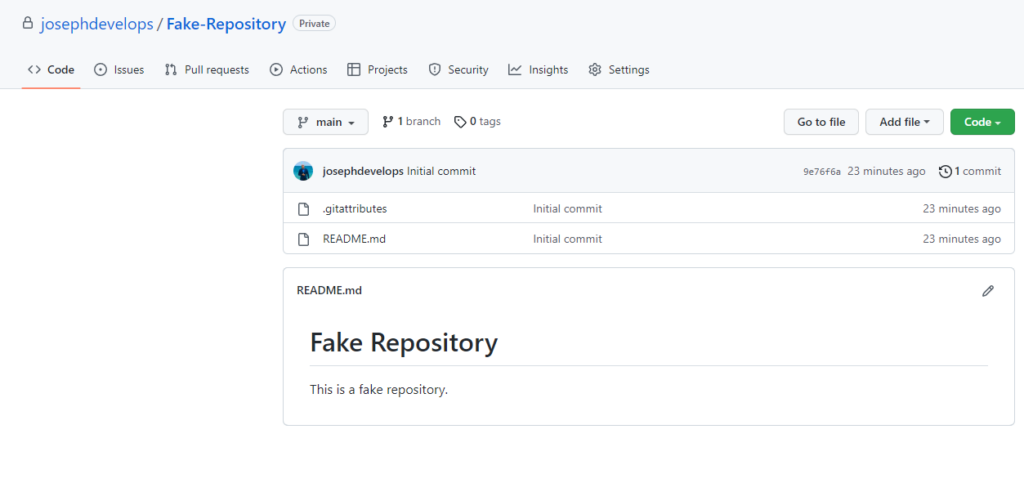Click the Go to file button
Screen dimensions: 1024x492
point(821,122)
